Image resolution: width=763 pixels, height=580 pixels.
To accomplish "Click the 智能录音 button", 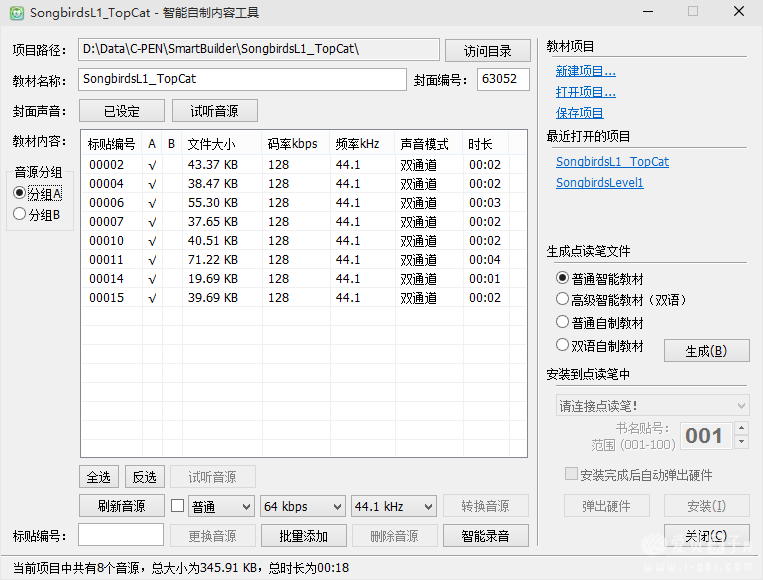I will [x=485, y=536].
